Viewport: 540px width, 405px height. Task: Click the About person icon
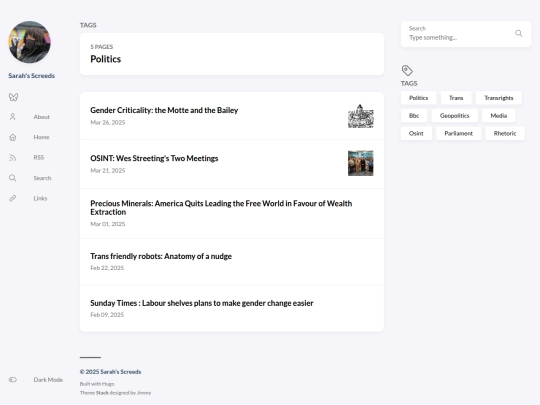coord(13,117)
